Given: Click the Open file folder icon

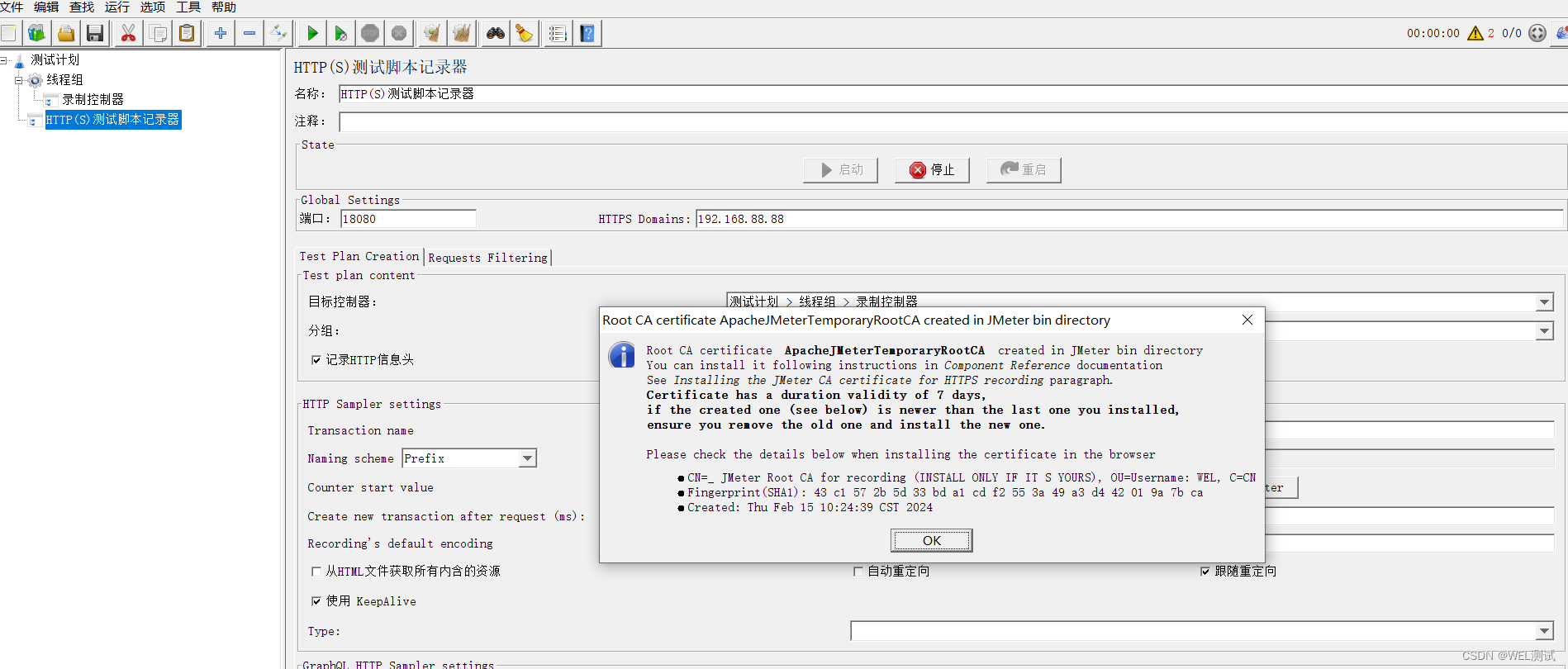Looking at the screenshot, I should [66, 33].
